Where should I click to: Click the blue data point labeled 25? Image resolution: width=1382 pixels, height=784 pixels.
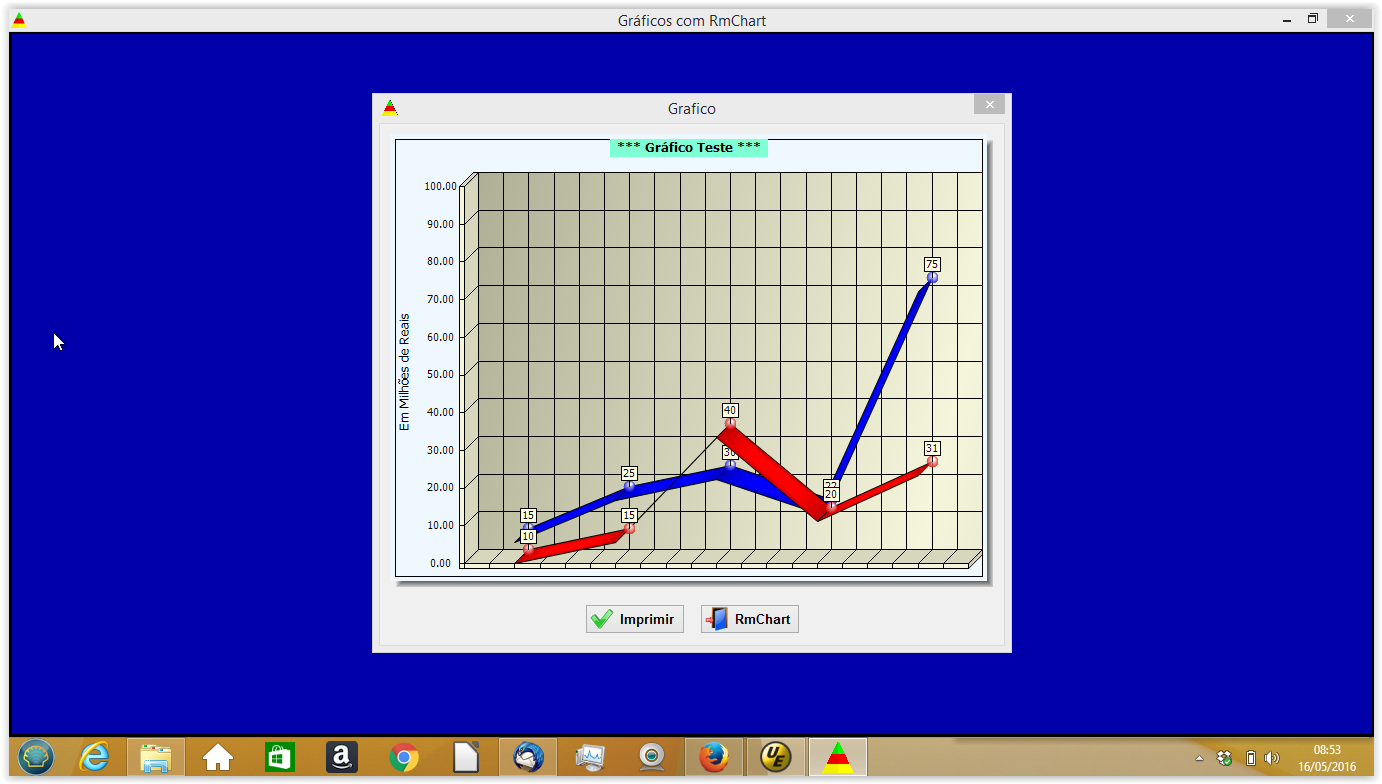coord(629,486)
